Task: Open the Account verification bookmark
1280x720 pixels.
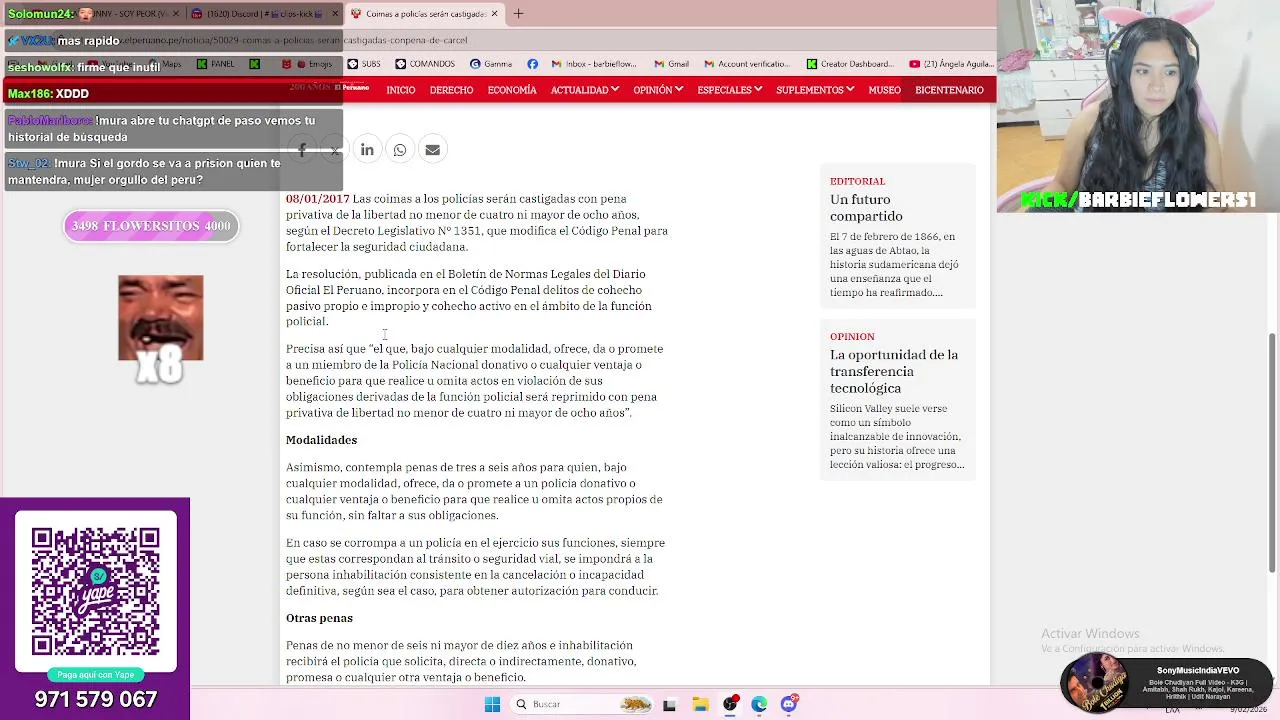Action: [747, 64]
